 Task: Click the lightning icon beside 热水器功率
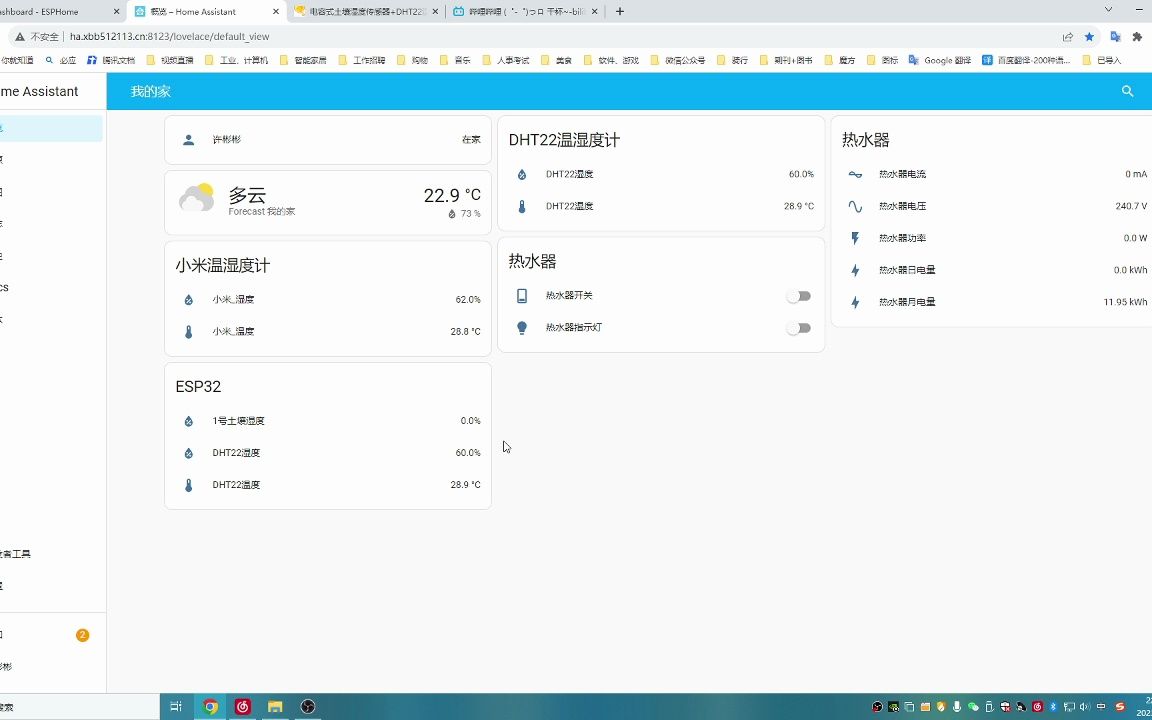point(855,238)
